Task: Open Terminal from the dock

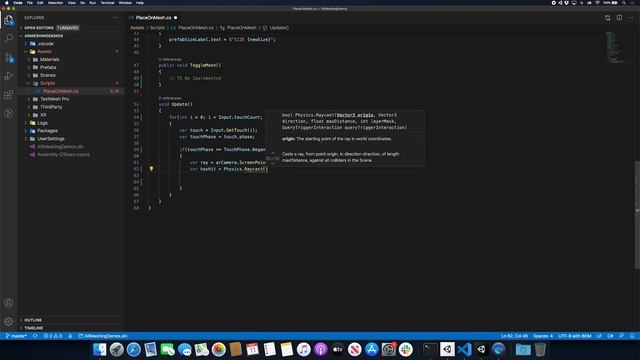Action: coord(430,349)
